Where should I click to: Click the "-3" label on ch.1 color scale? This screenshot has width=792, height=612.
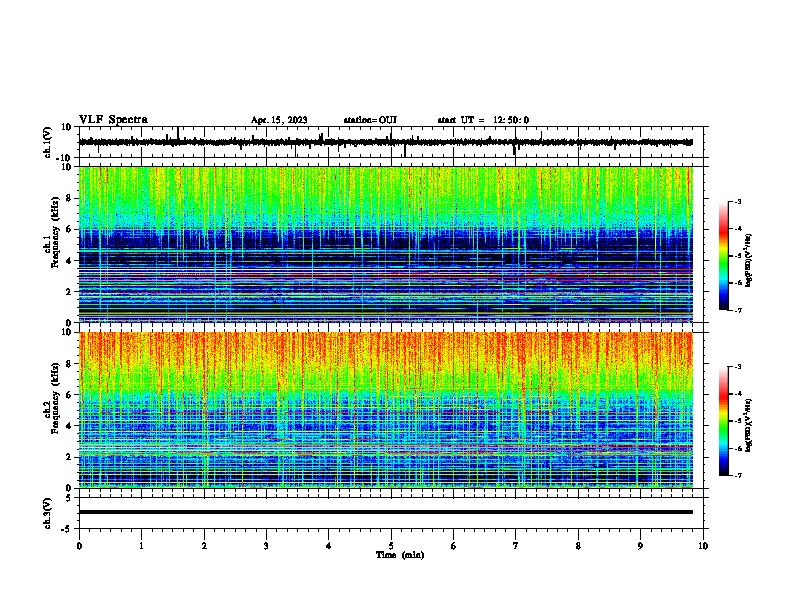coord(737,201)
